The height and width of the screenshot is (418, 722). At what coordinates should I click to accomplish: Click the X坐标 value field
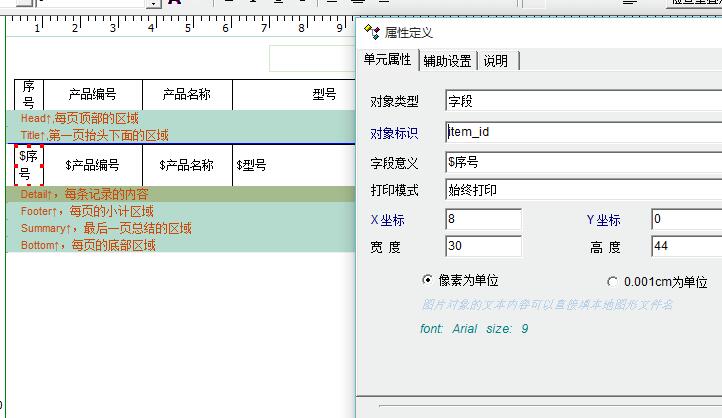coord(483,219)
